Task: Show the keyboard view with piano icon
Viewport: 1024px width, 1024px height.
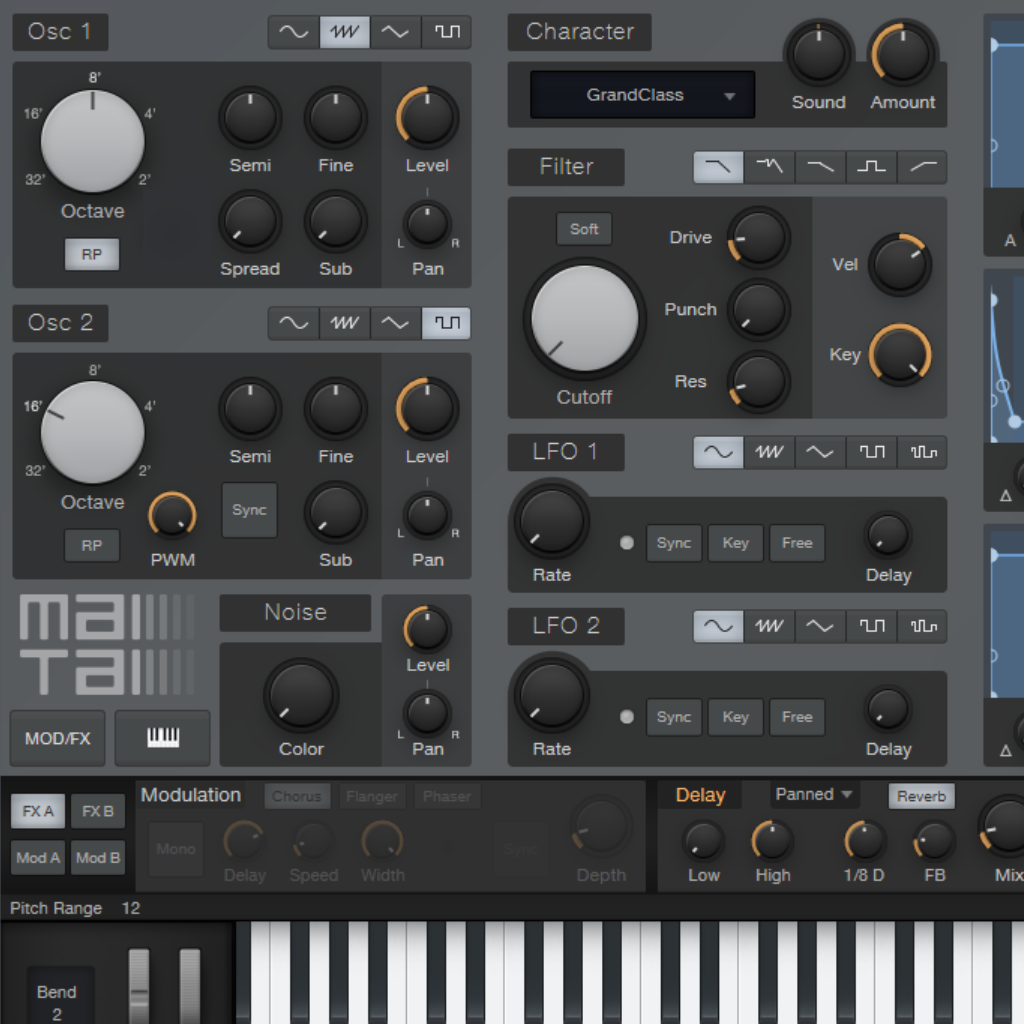Action: [163, 738]
